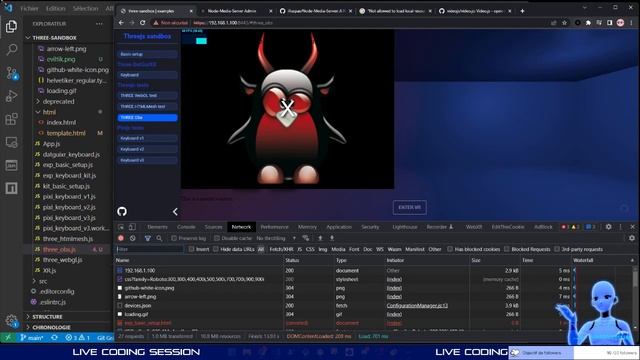Open the Lighthouse DevTools tab
This screenshot has width=640, height=360.
point(405,227)
